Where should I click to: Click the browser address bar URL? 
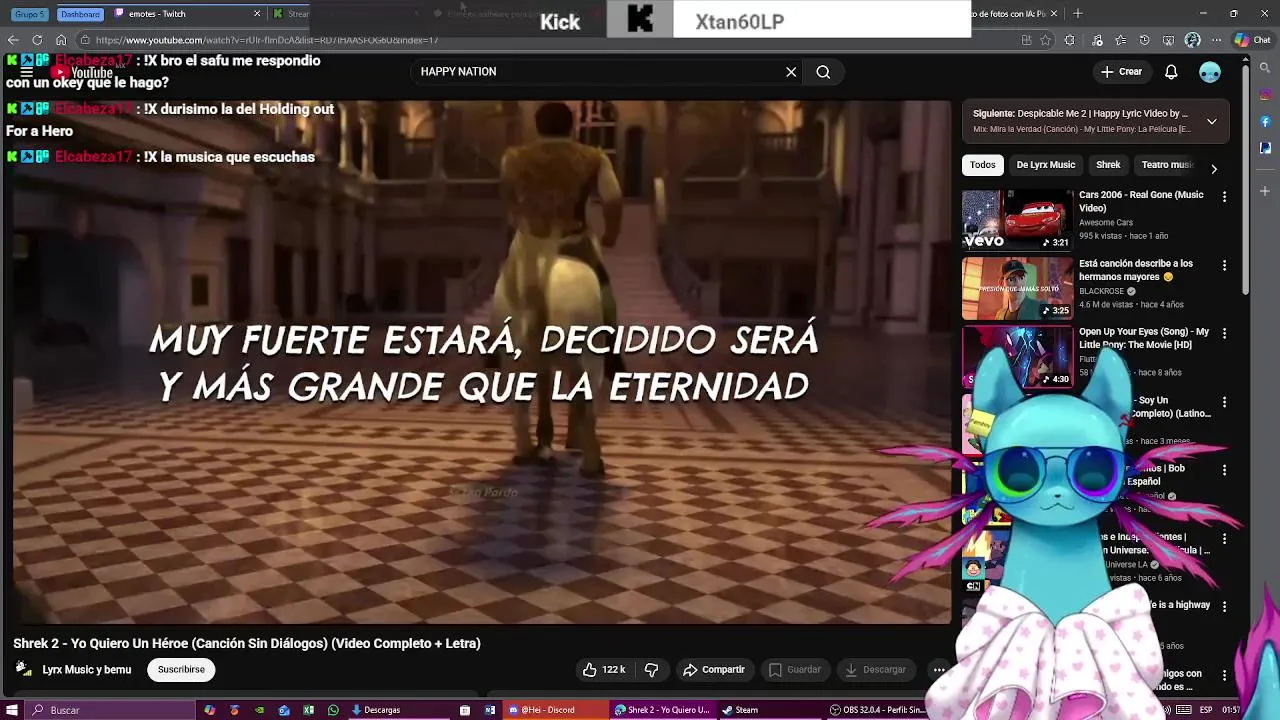coord(267,41)
